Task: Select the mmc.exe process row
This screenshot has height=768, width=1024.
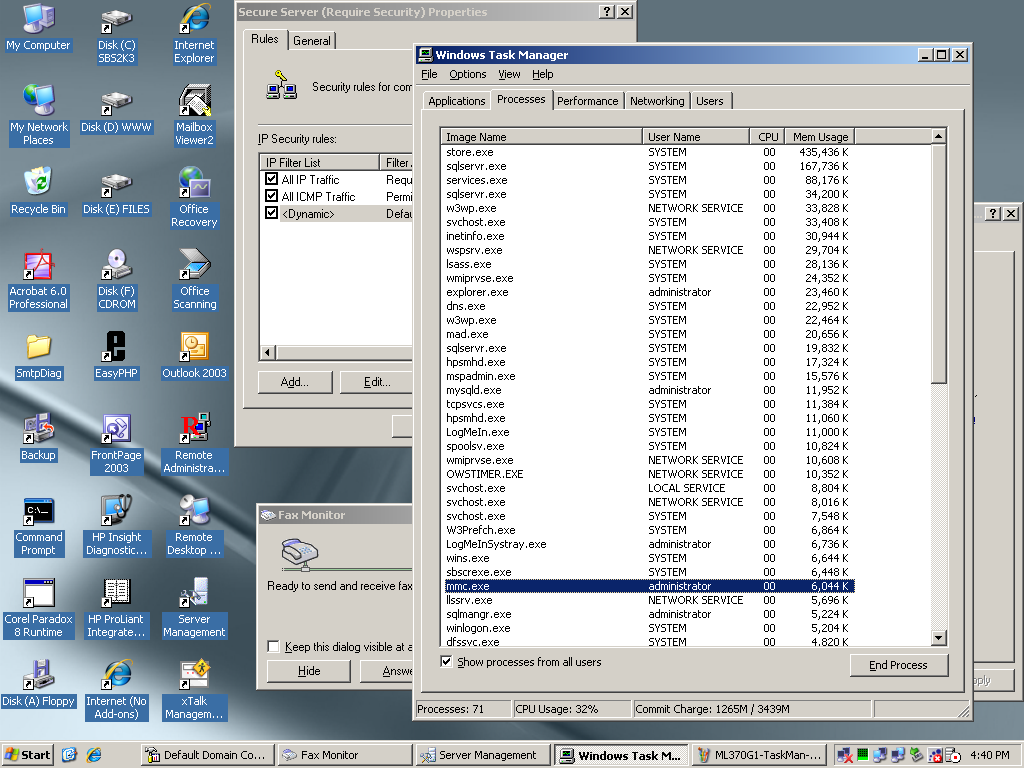Action: (648, 586)
